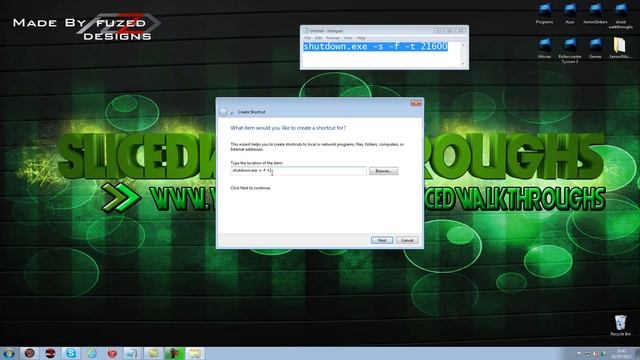
Task: Open the Notepad Format menu
Action: pos(333,38)
